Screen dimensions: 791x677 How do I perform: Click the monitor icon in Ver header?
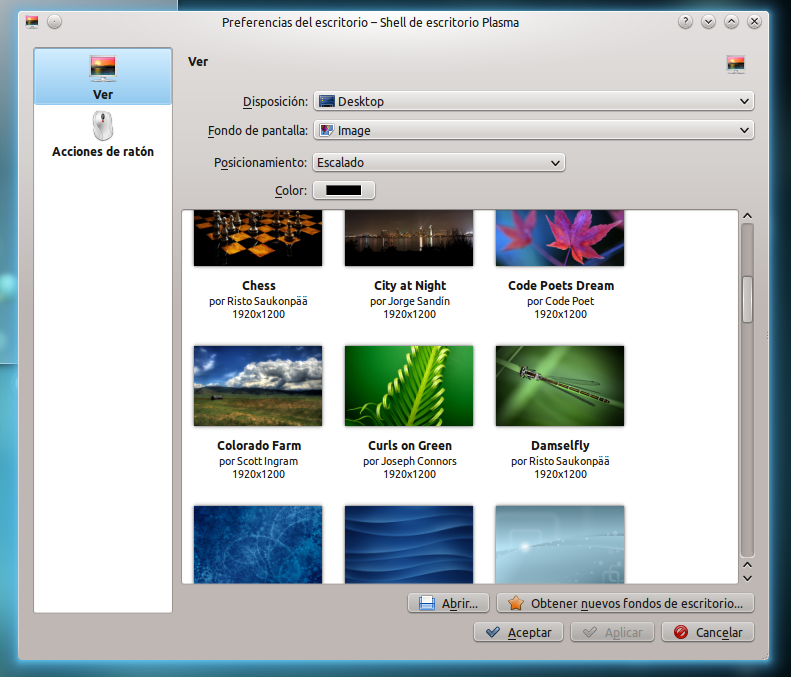(736, 65)
